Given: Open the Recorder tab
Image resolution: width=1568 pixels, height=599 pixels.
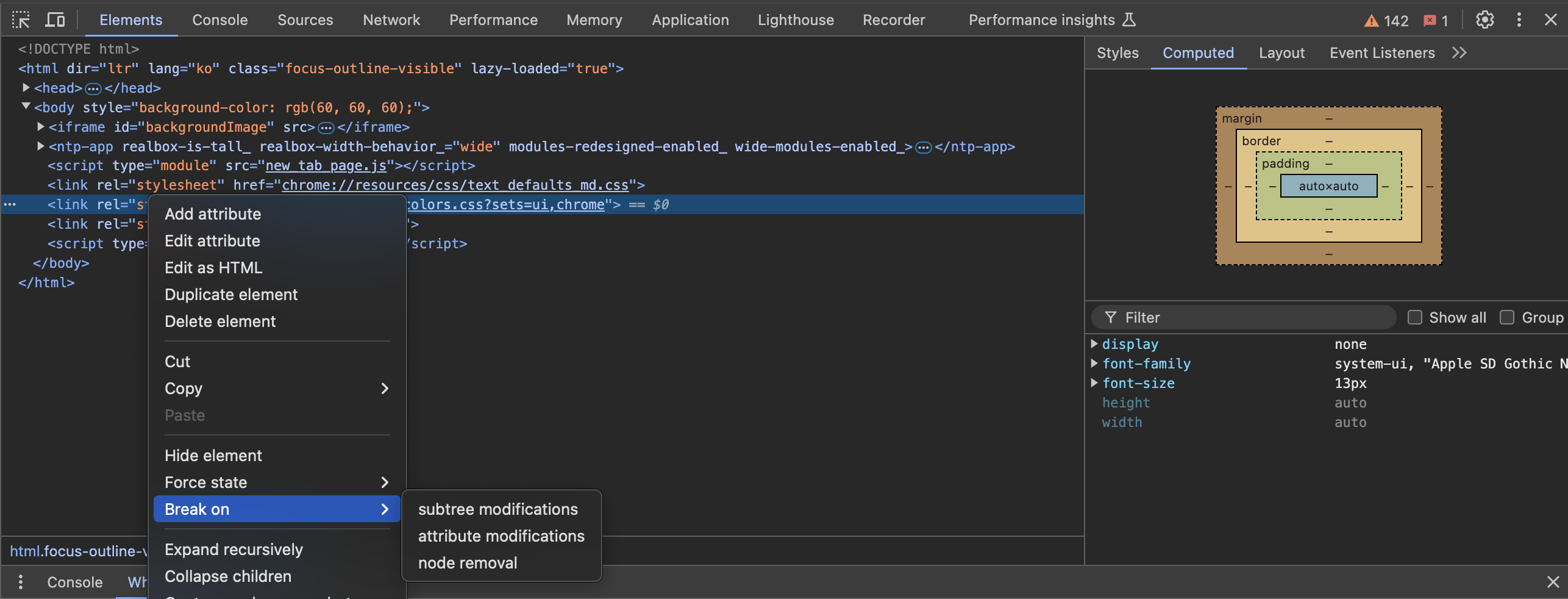Looking at the screenshot, I should pyautogui.click(x=894, y=20).
